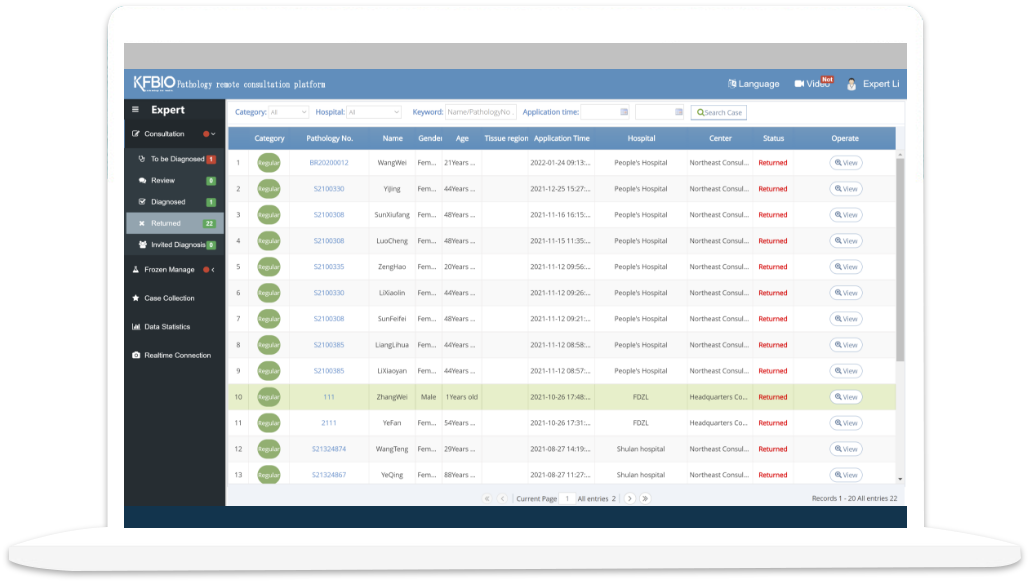Open Case Collection in the sidebar
Image resolution: width=1030 pixels, height=583 pixels.
(169, 298)
